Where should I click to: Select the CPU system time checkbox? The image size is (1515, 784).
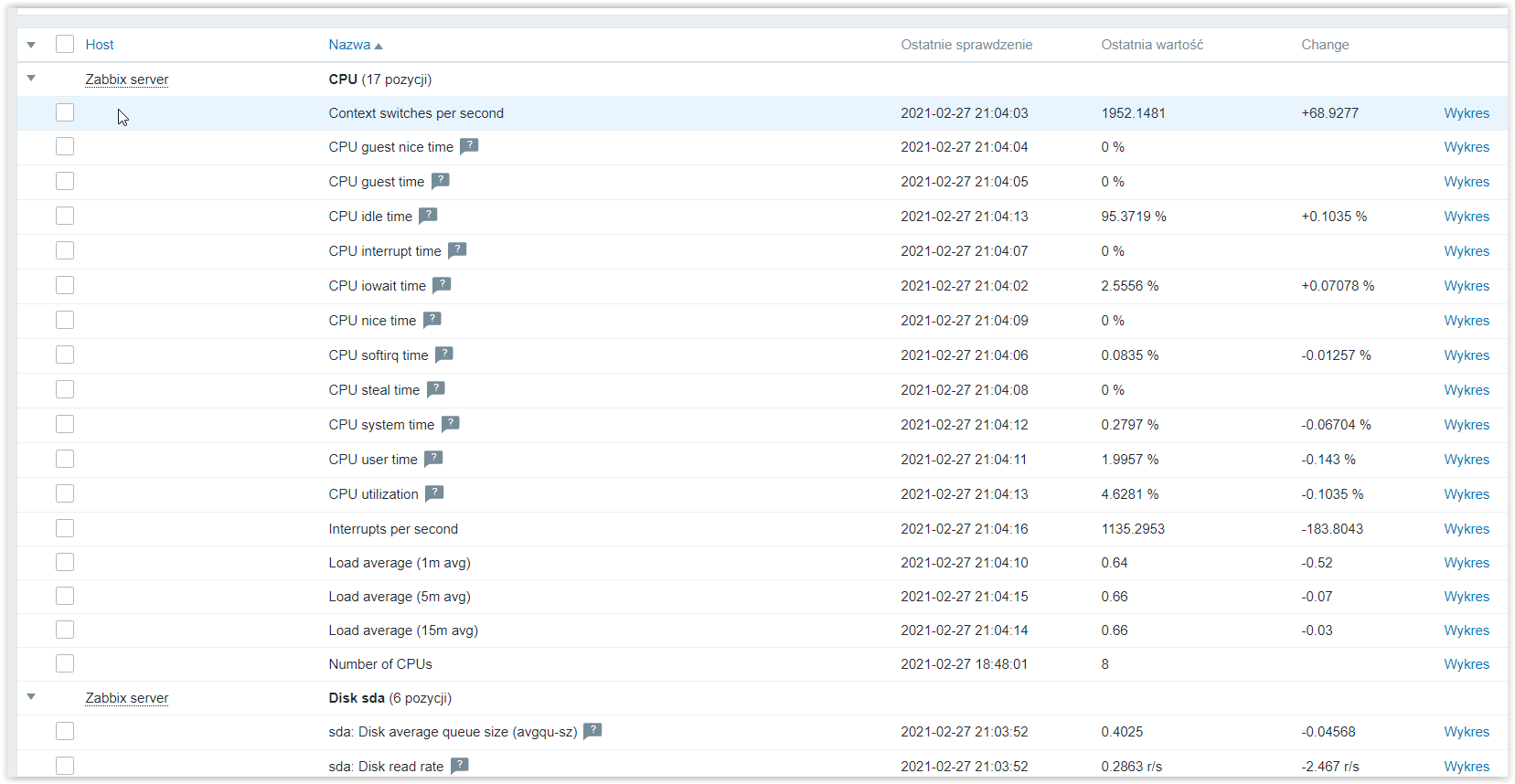(x=65, y=424)
